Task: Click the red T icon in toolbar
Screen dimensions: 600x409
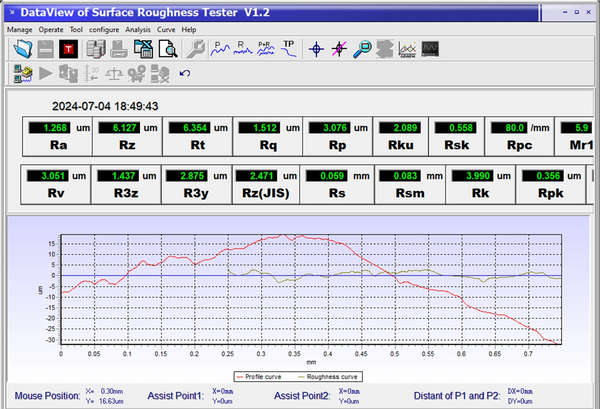Action: pyautogui.click(x=67, y=48)
